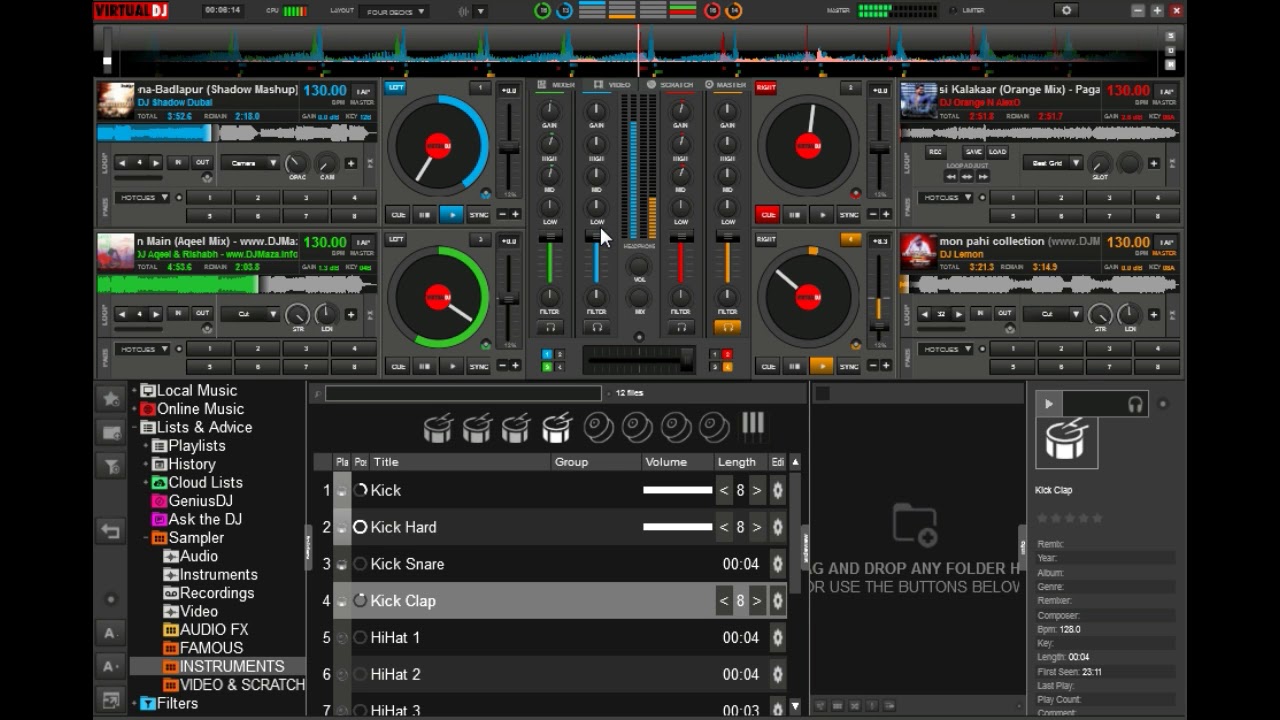Click the browser search input field
Screen dimensions: 1280x720
coord(463,394)
